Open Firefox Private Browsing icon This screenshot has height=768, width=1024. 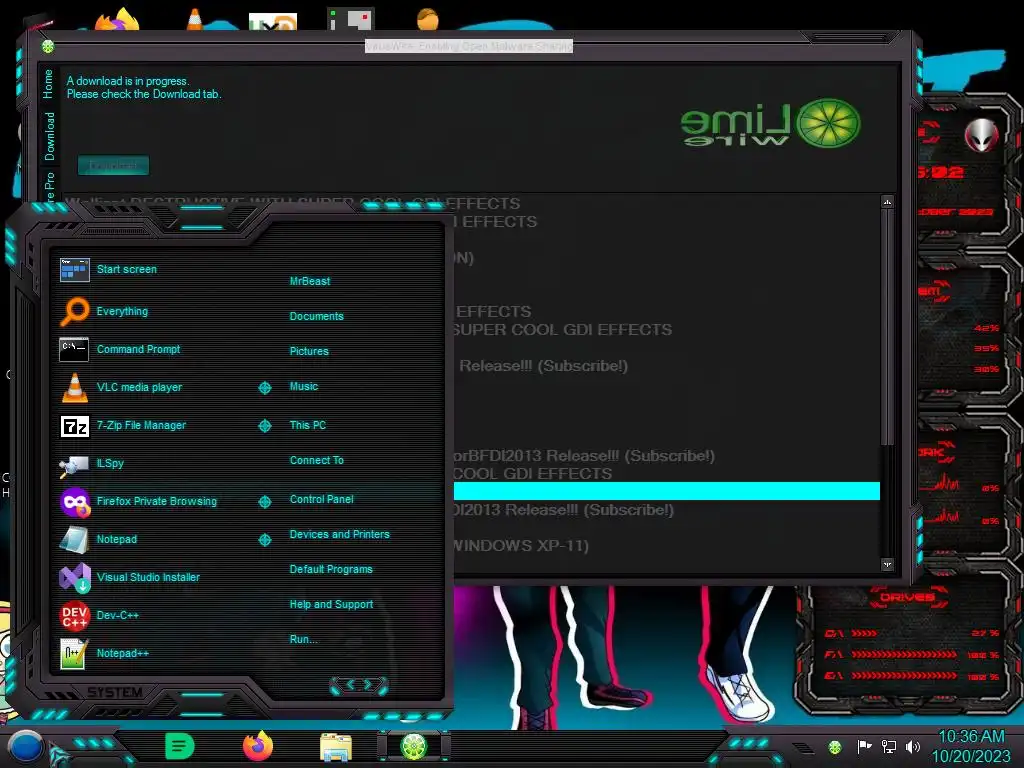(74, 502)
